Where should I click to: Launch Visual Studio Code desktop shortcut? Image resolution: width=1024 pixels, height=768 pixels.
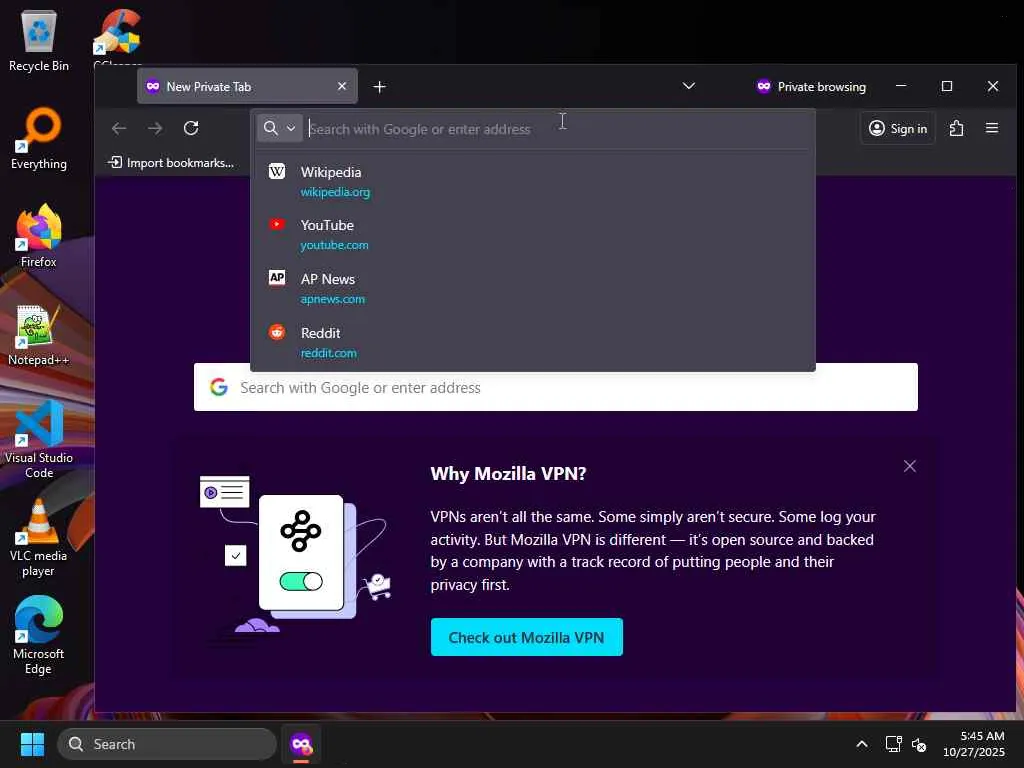pyautogui.click(x=39, y=439)
